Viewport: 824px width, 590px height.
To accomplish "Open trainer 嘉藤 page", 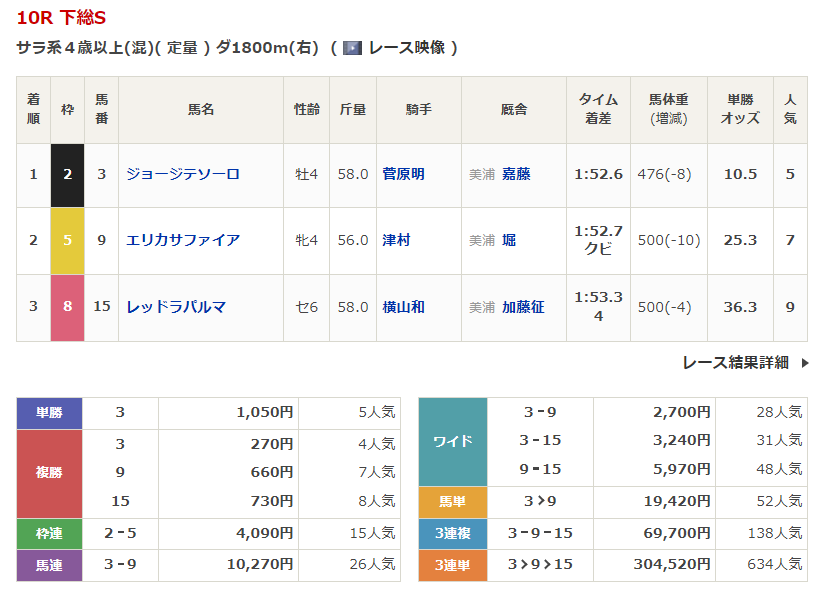I will tap(516, 174).
